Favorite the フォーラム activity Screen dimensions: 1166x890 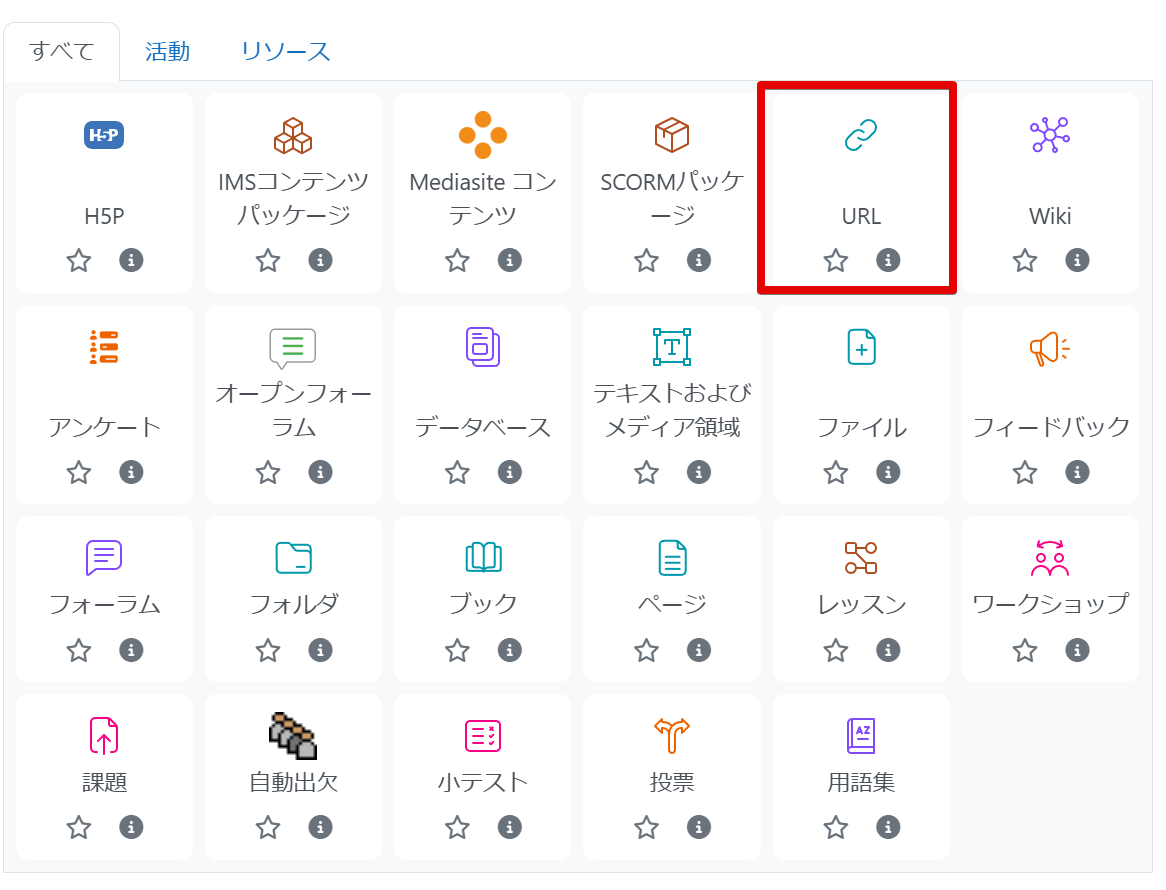point(78,649)
